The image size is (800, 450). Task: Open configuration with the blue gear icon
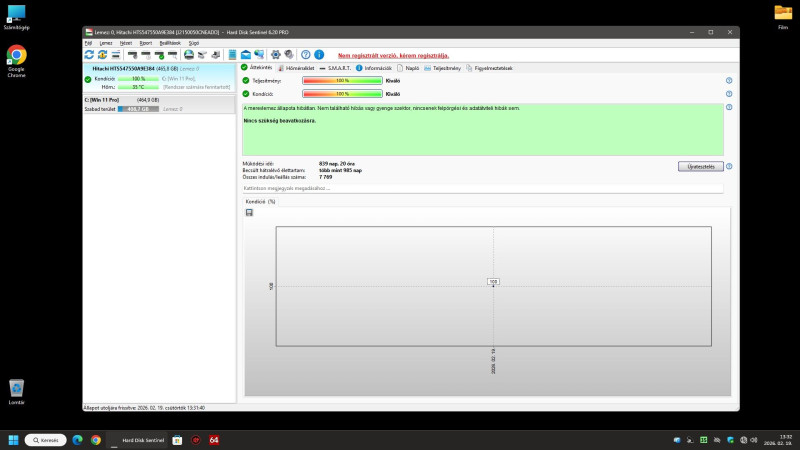(x=276, y=55)
